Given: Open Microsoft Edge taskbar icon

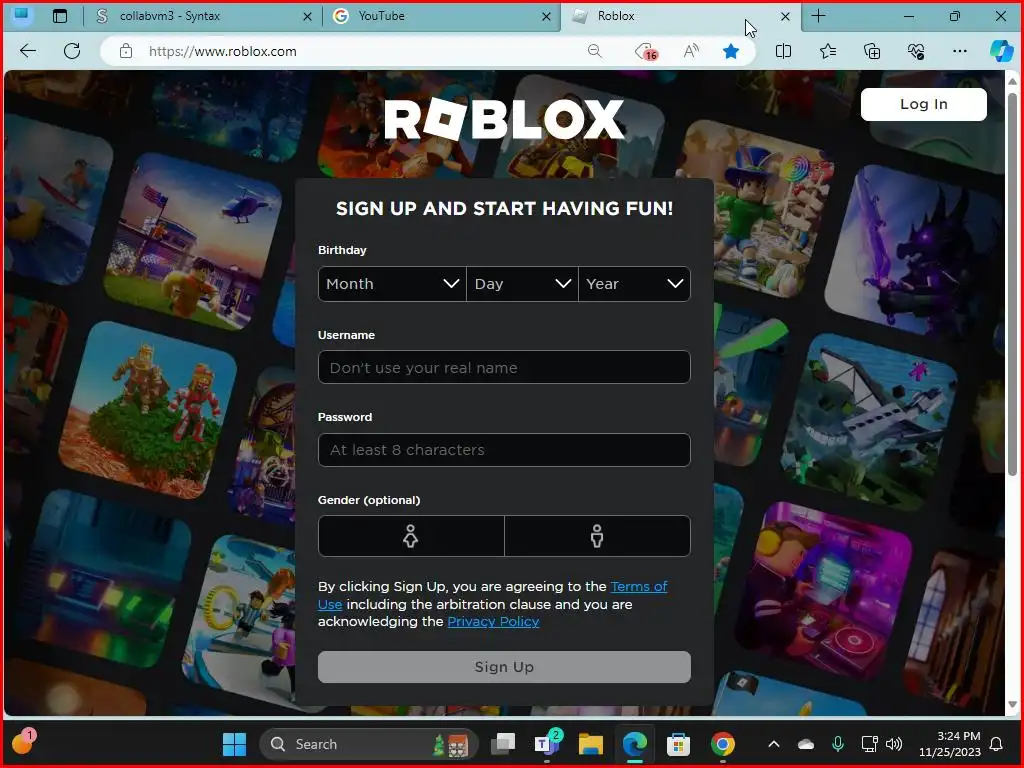Looking at the screenshot, I should [x=635, y=744].
